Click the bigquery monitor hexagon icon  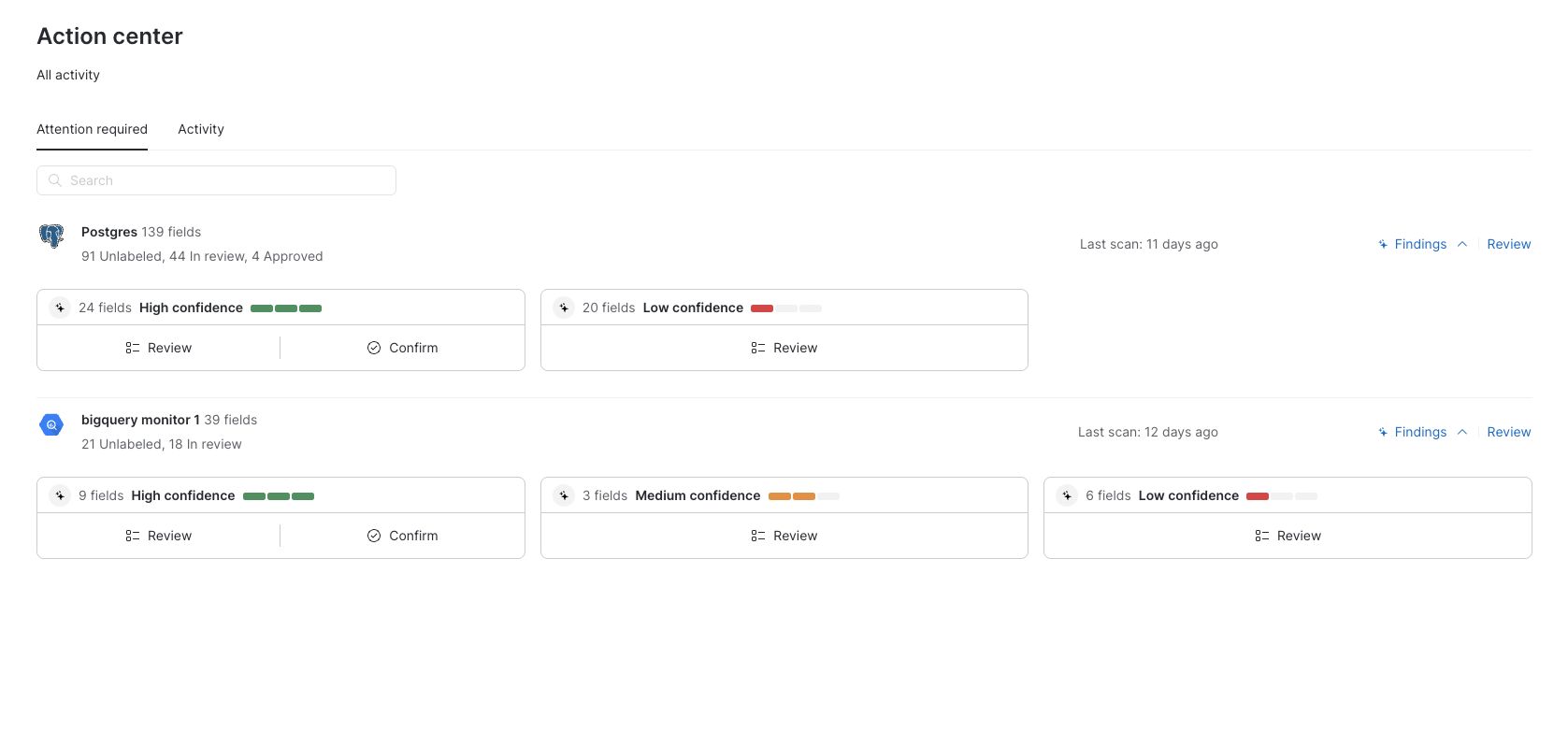pos(51,424)
